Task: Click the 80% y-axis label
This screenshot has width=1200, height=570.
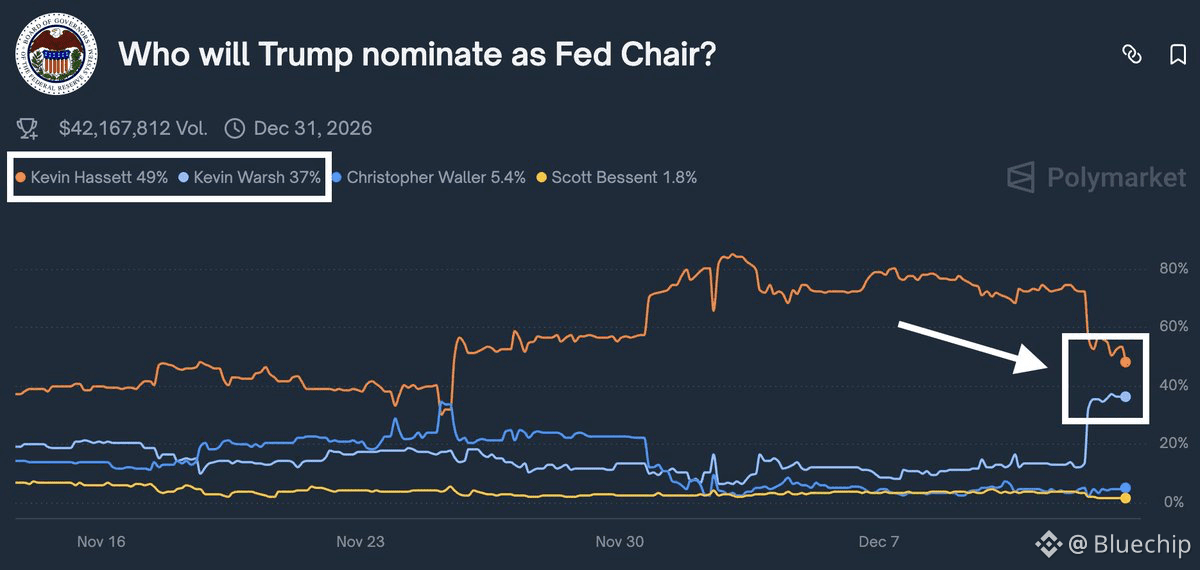Action: pos(1173,268)
